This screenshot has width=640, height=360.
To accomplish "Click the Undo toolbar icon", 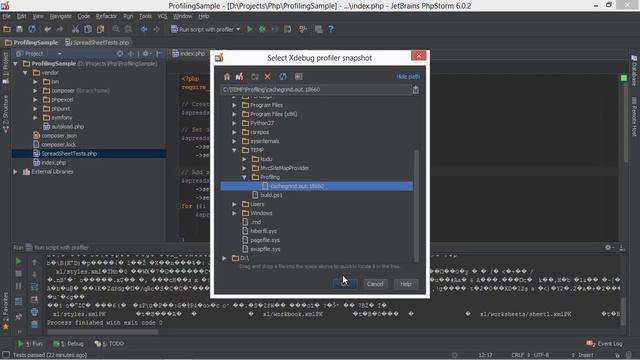I will point(47,29).
